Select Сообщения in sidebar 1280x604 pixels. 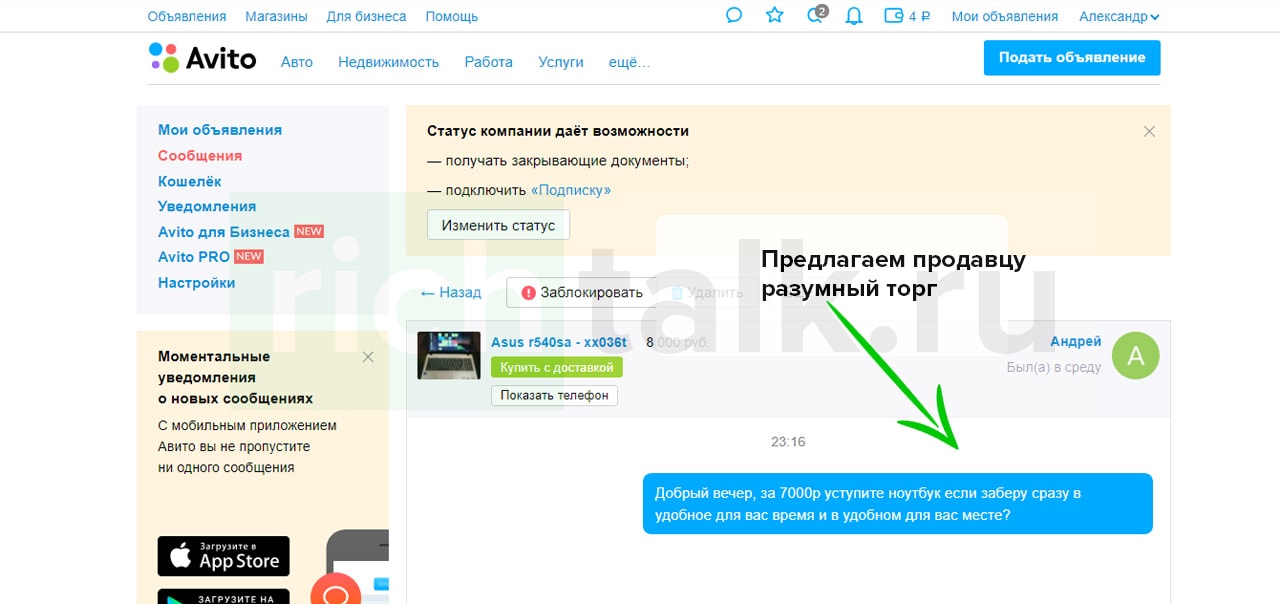click(x=200, y=156)
